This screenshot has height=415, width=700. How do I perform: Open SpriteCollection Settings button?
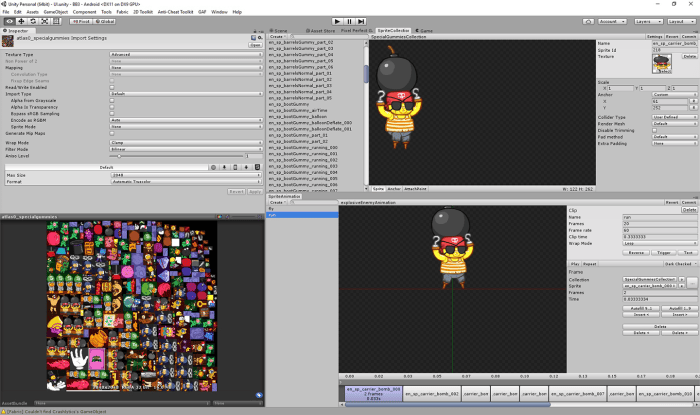(x=655, y=37)
